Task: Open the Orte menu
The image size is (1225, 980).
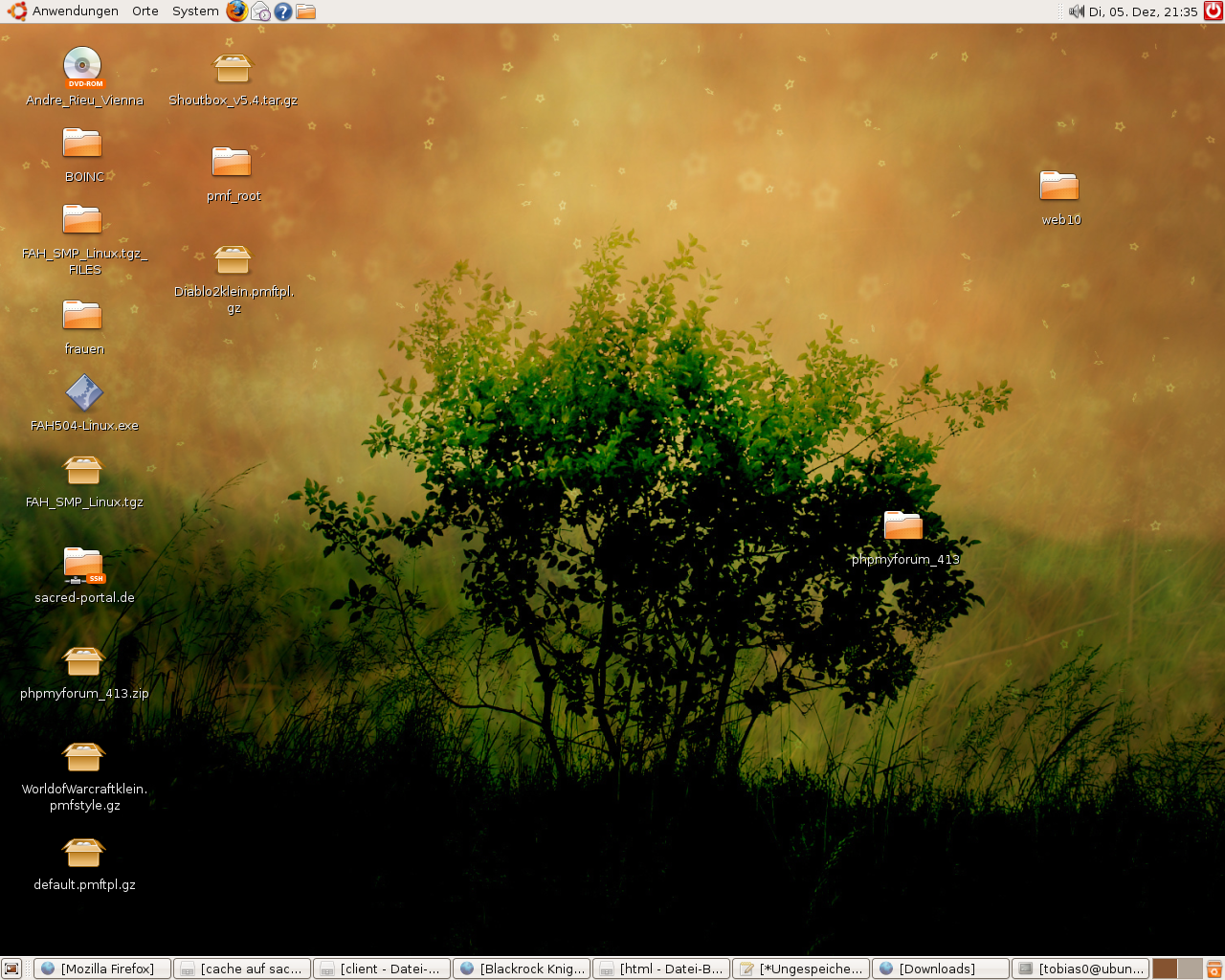Action: [145, 11]
